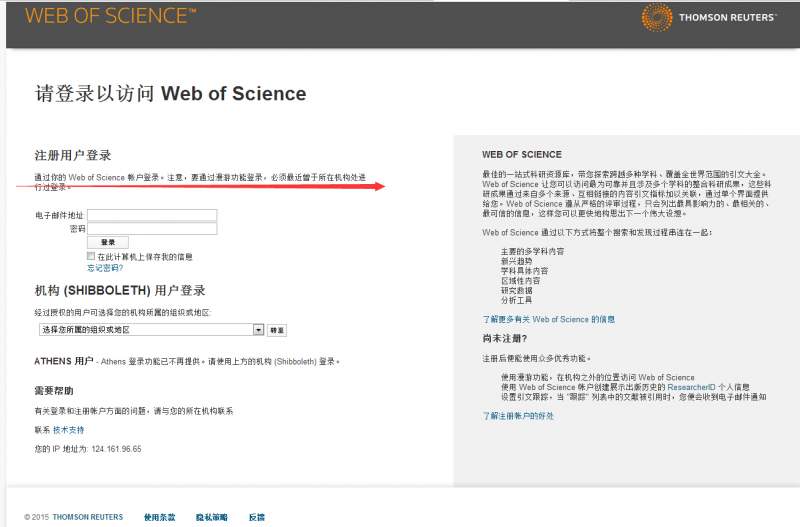Click the WEB OF SCIENCE sidebar heading
The width and height of the screenshot is (800, 527).
coord(521,155)
